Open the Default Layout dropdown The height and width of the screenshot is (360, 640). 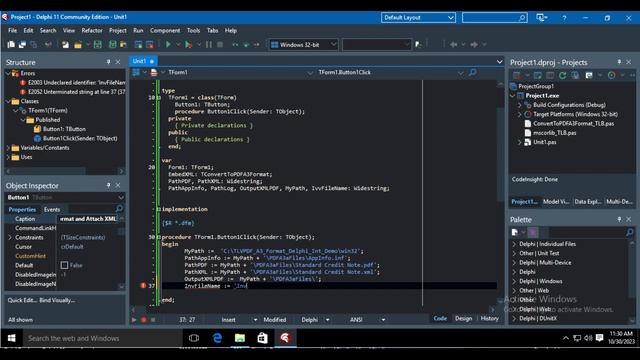pos(418,18)
